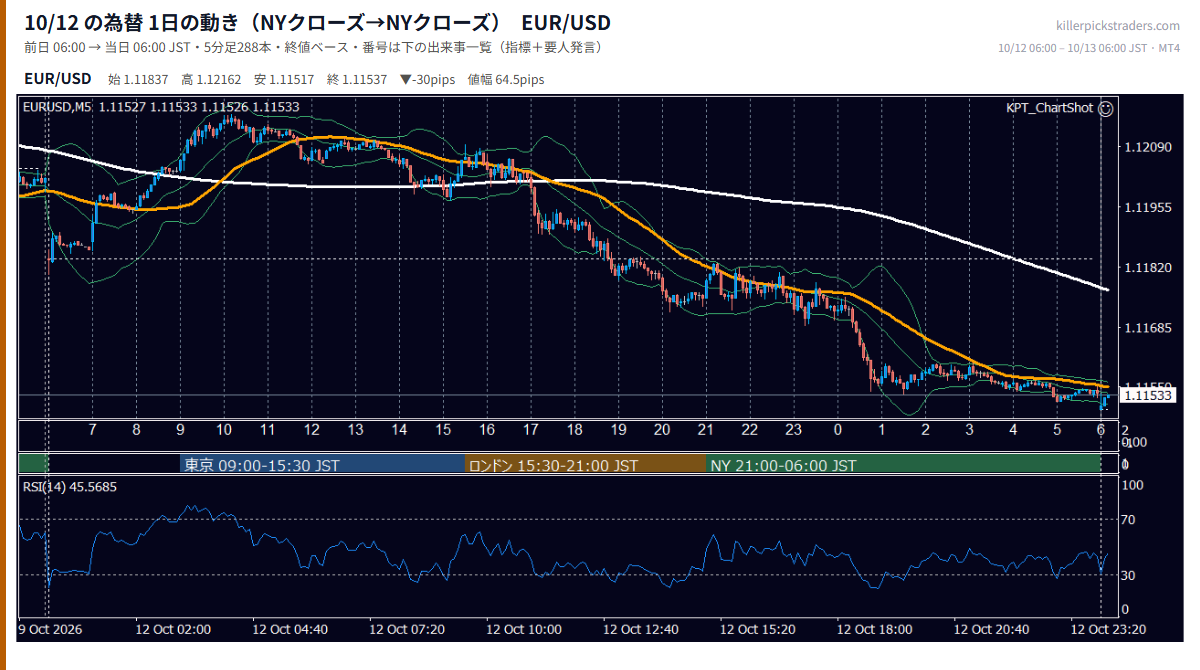The image size is (1200, 670).
Task: Click the 12 Oct 12:40 time label
Action: point(641,630)
